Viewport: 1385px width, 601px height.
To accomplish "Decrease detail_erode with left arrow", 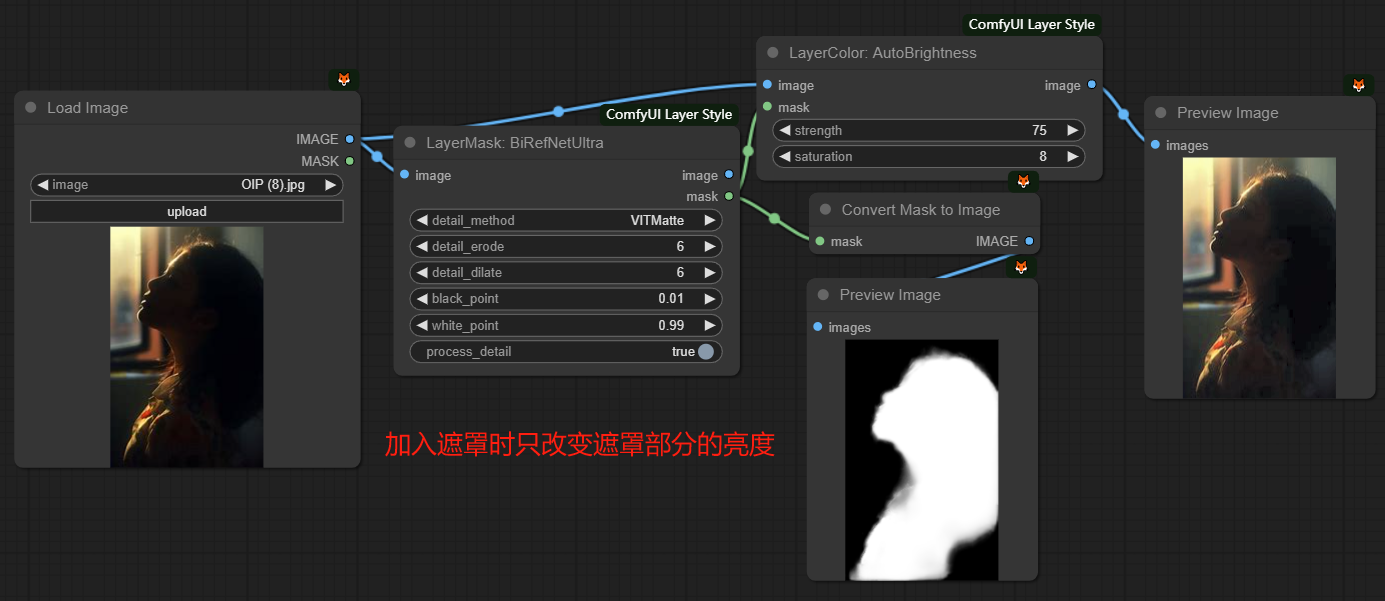I will click(422, 246).
